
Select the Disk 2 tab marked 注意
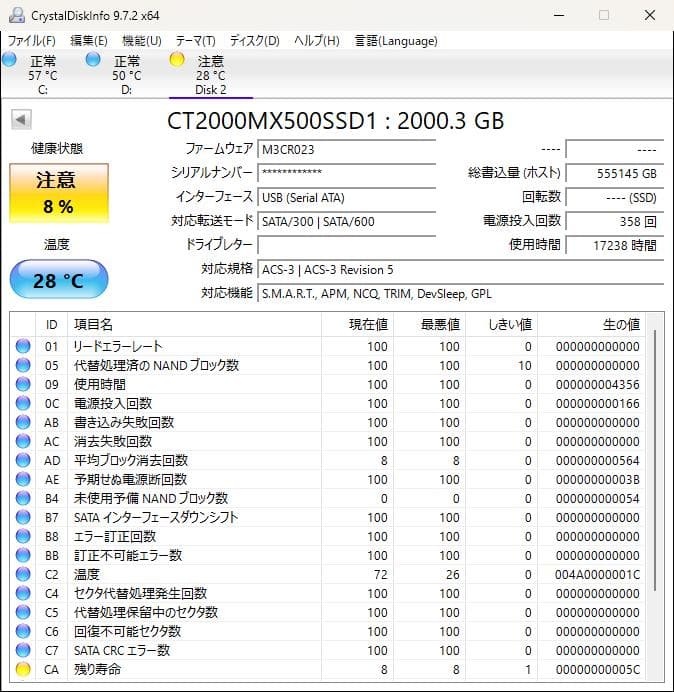(x=211, y=74)
